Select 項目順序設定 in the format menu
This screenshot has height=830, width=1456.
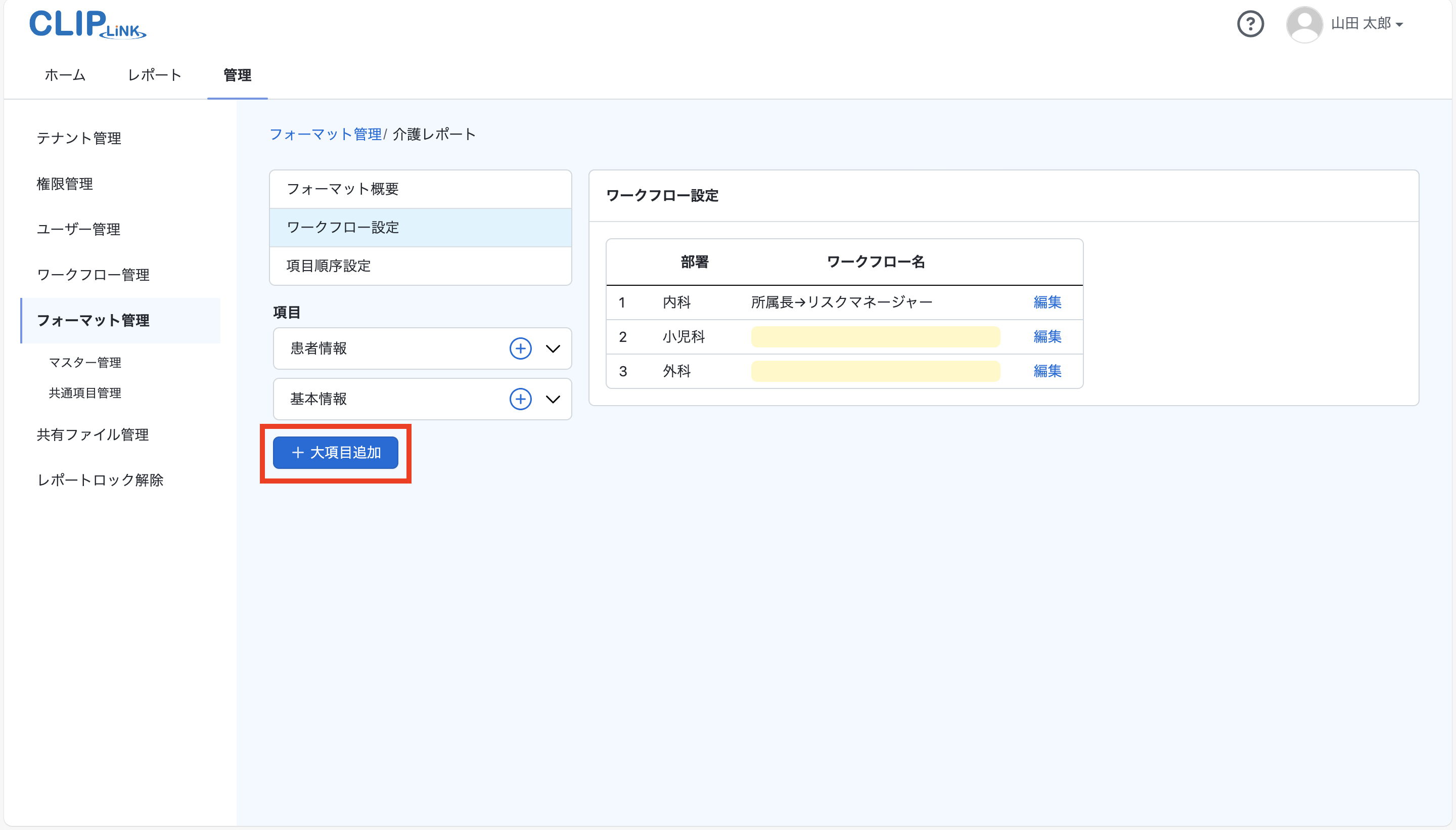point(328,266)
